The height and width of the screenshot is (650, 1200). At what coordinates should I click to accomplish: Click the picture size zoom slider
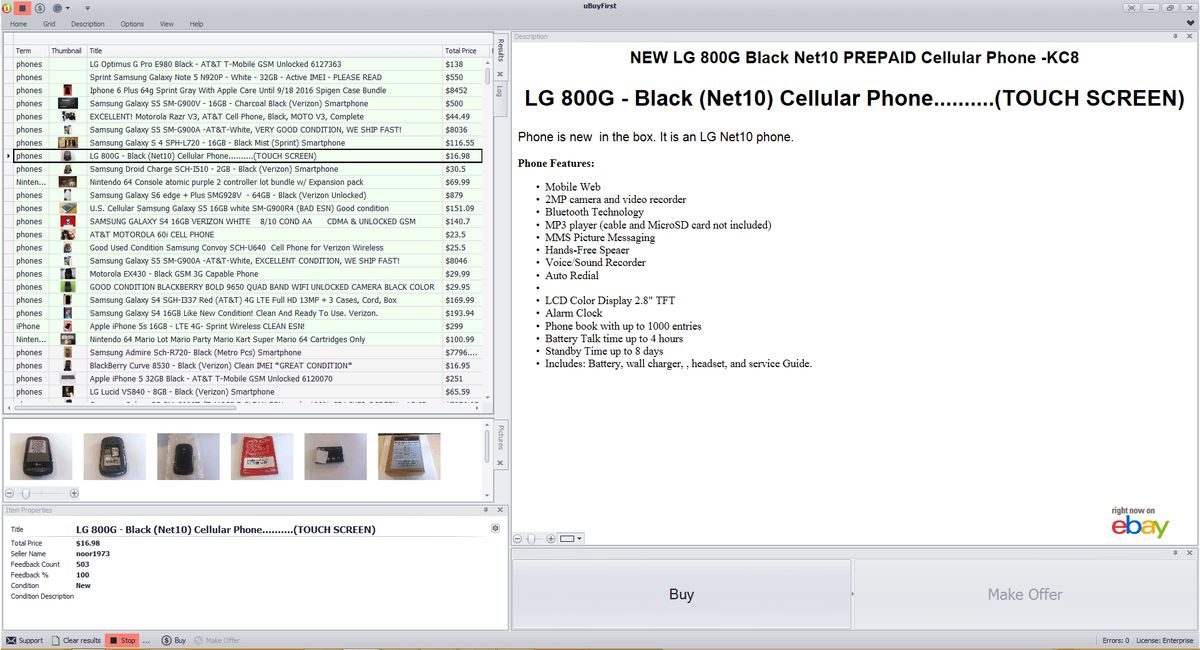point(42,493)
